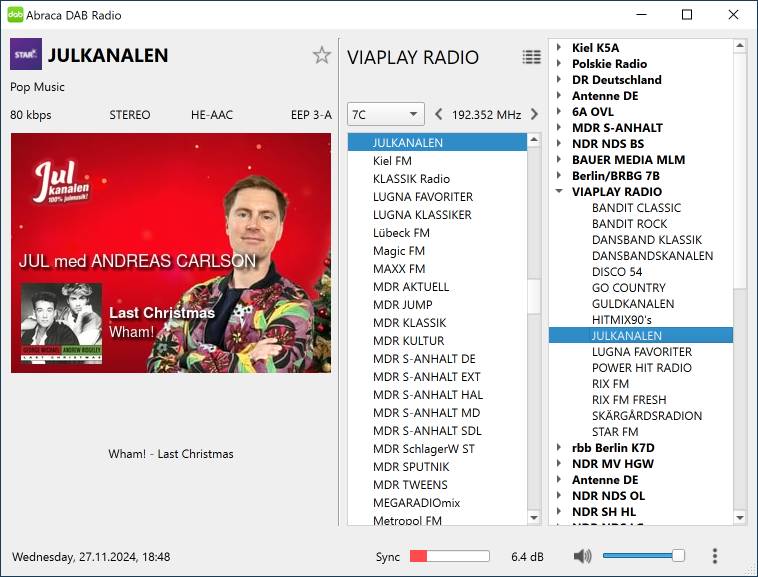Mark JULKANALEN as favorite with star icon

[x=321, y=55]
